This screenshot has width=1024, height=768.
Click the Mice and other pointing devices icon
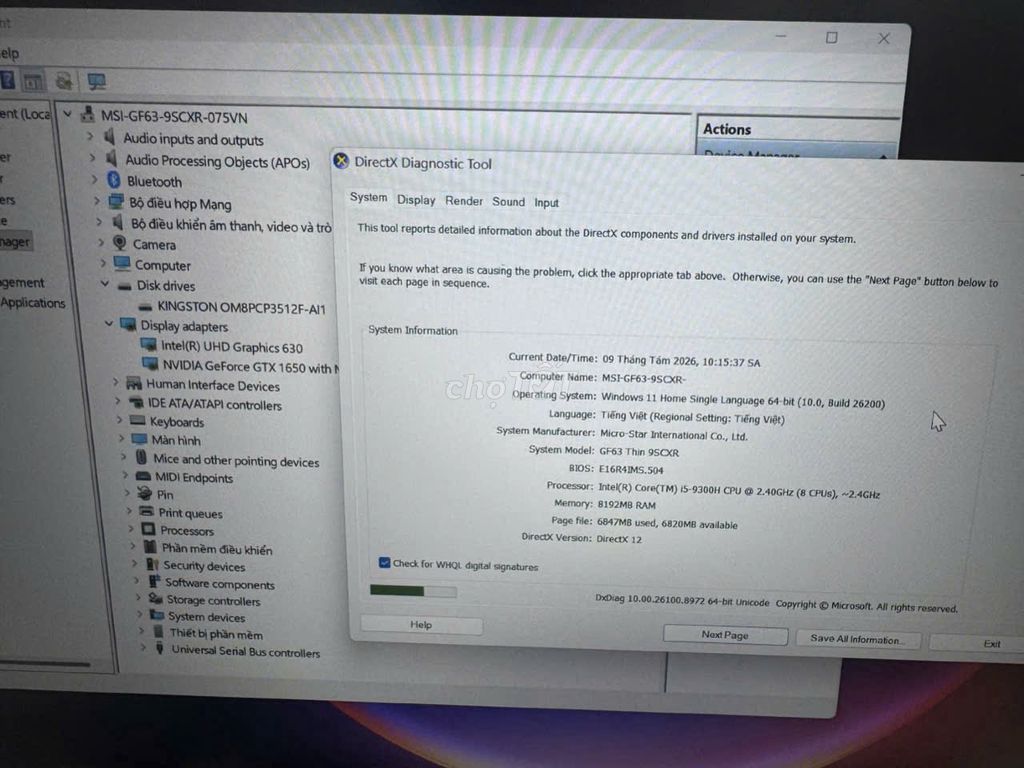point(141,457)
